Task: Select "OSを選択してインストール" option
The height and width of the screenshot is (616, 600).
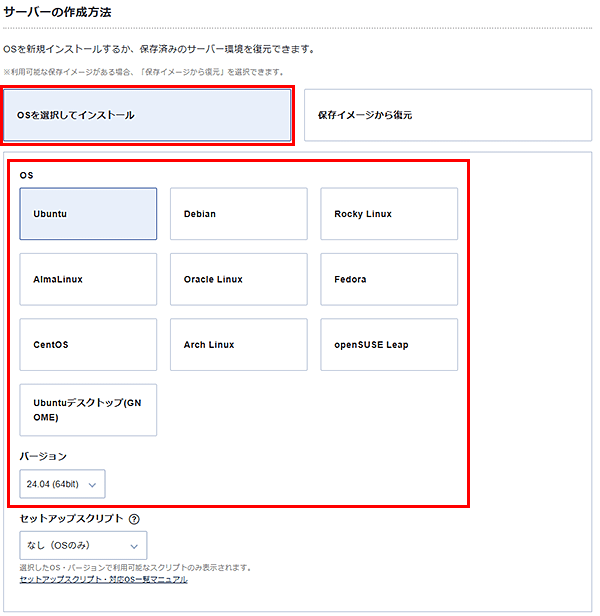Action: [147, 115]
